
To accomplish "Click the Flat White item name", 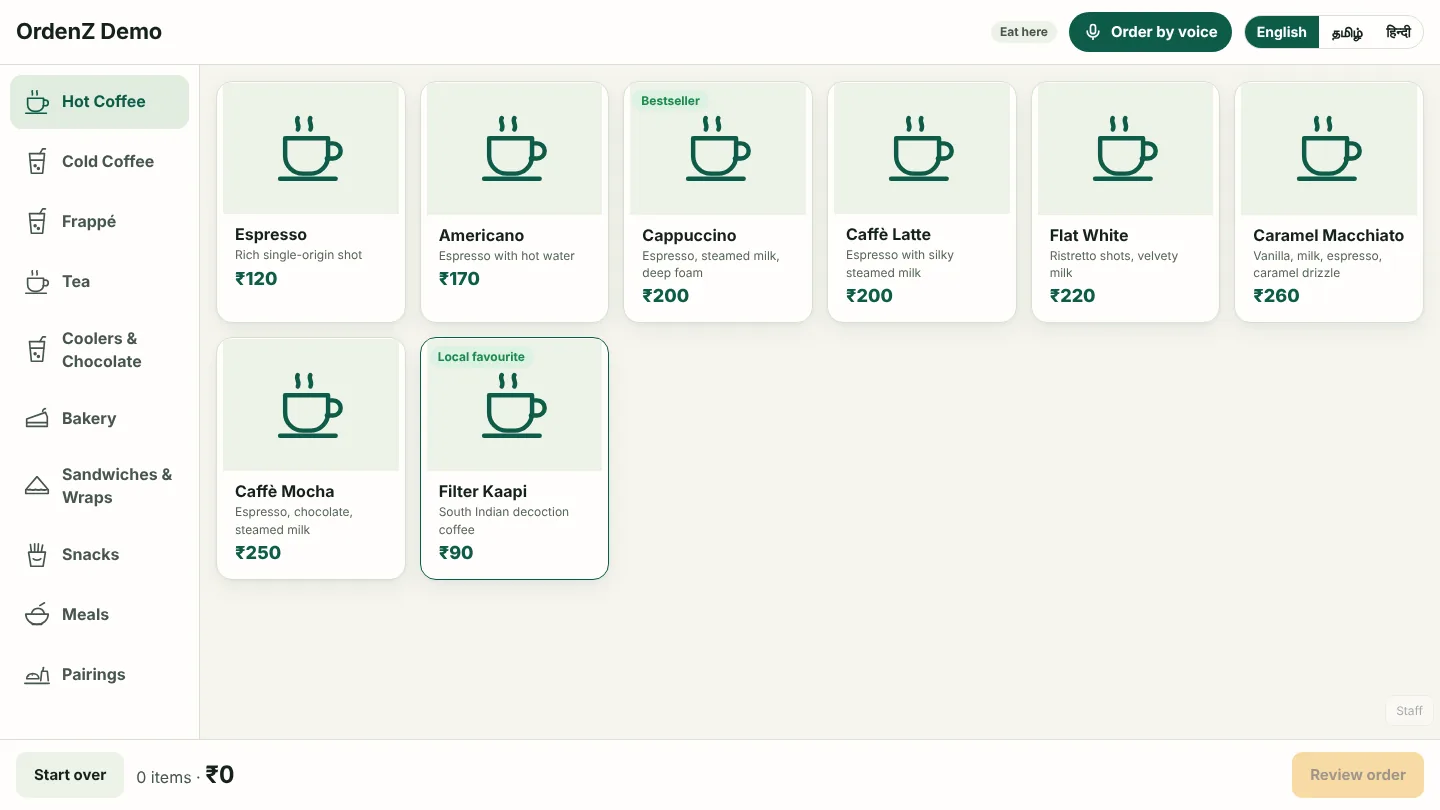I will 1089,236.
